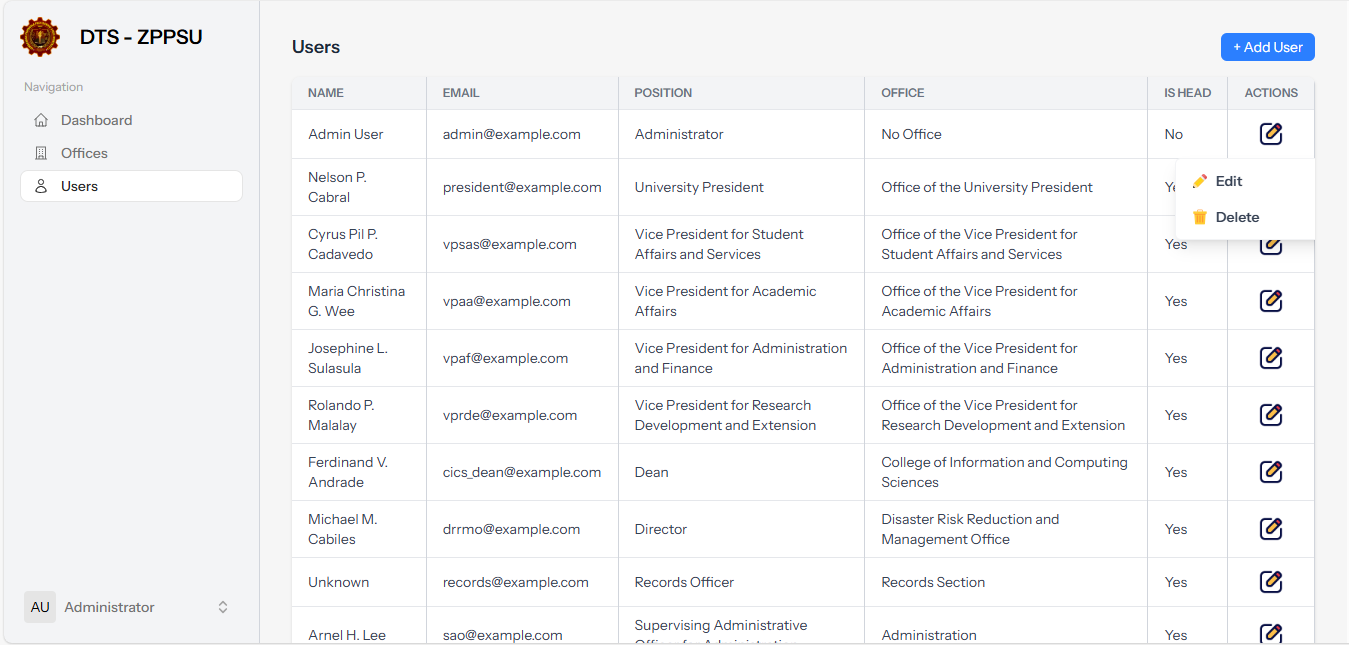Expand the Administrator account menu chevron
Viewport: 1349px width, 645px height.
point(223,607)
